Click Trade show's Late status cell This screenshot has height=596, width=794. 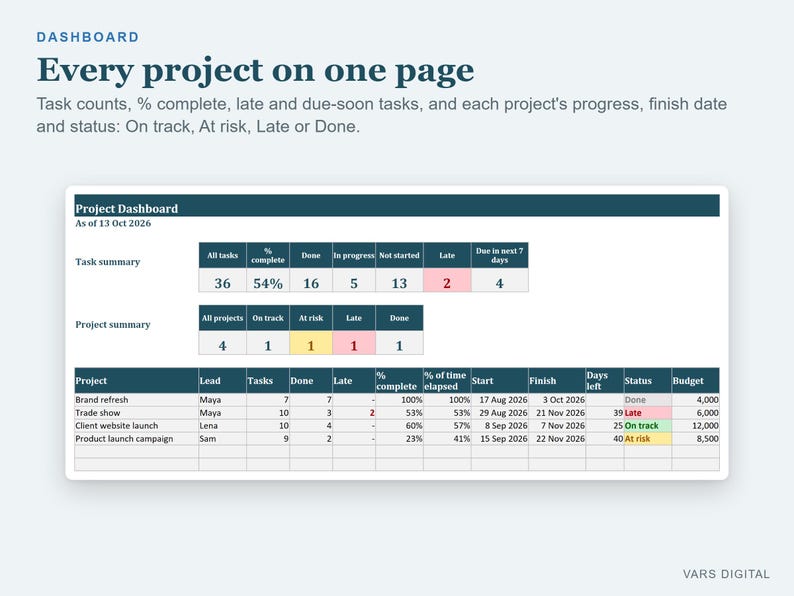(x=648, y=413)
